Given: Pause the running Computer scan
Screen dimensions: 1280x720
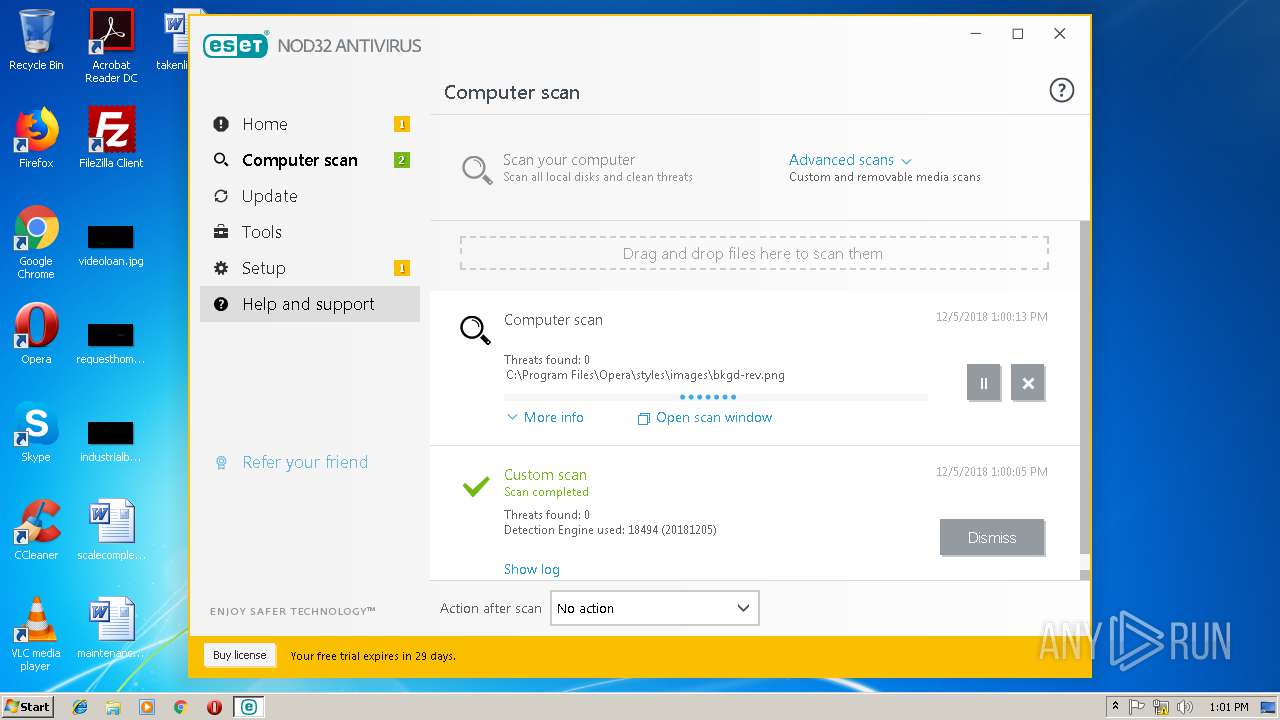Looking at the screenshot, I should point(983,383).
